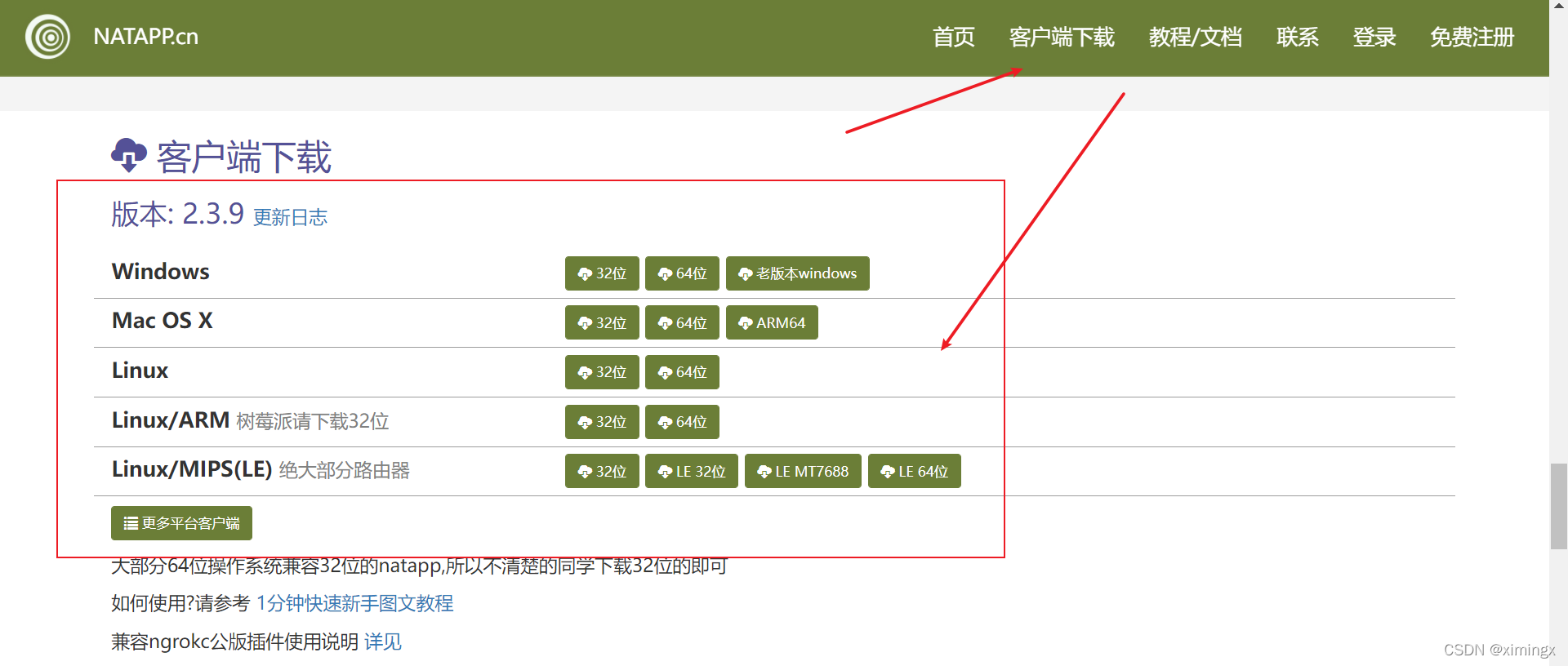Click the 版本: 2.3.9 version text

pyautogui.click(x=177, y=214)
